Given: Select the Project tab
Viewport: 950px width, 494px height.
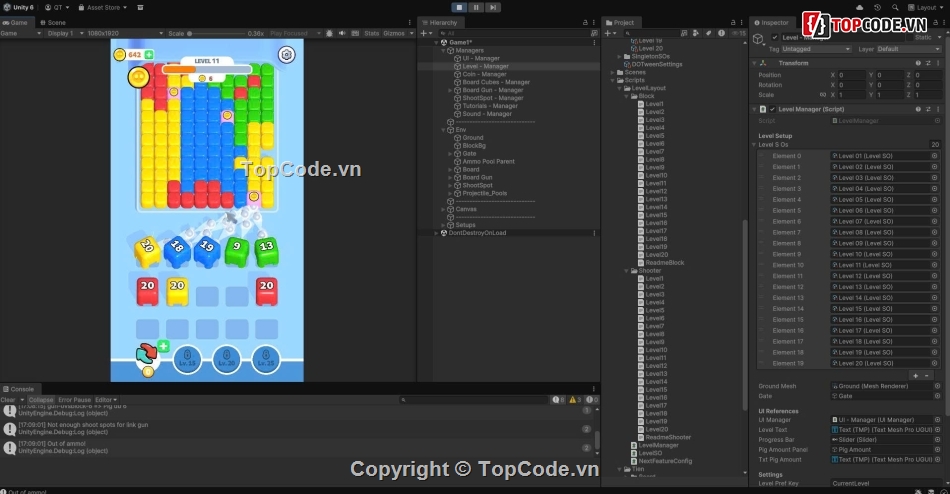Looking at the screenshot, I should tap(620, 22).
